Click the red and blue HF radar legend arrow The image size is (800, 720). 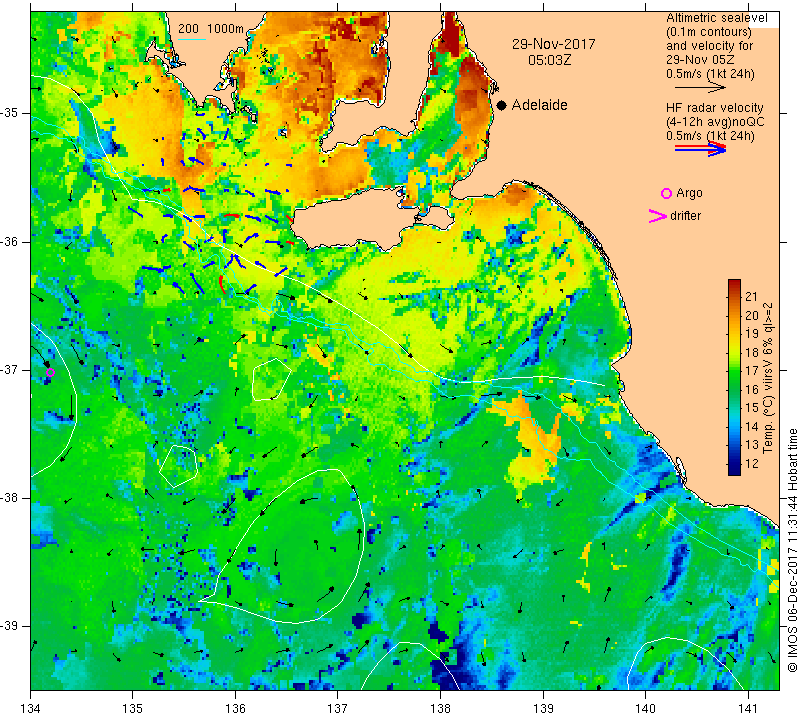pos(700,148)
